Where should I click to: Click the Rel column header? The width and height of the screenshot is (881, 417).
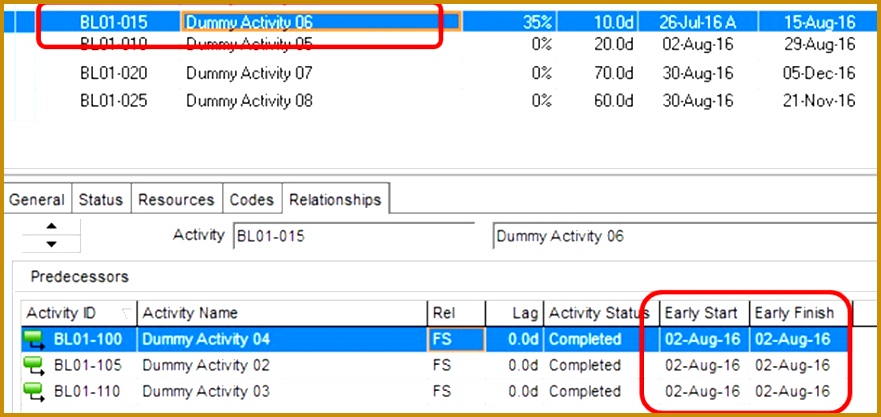click(457, 313)
